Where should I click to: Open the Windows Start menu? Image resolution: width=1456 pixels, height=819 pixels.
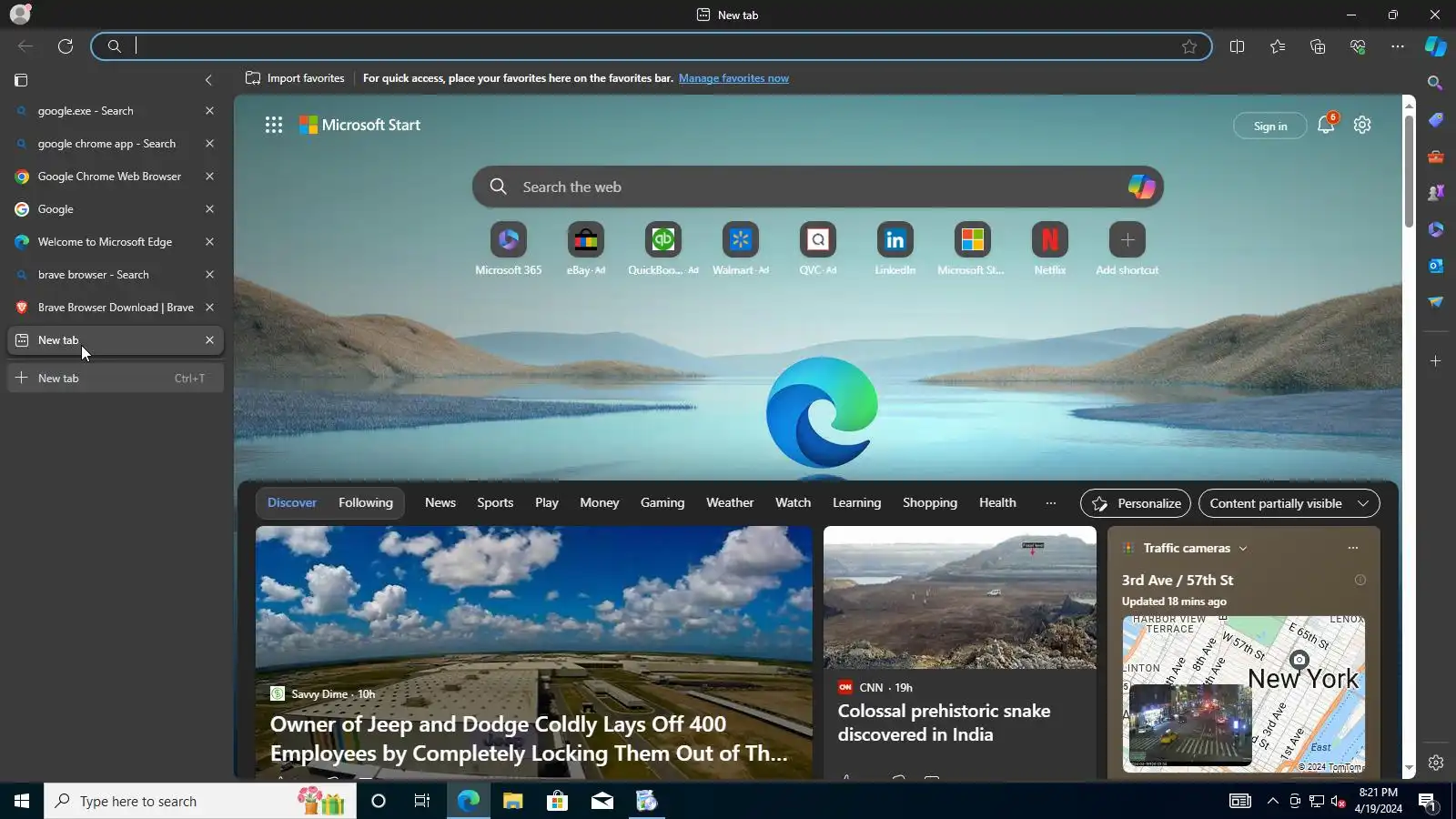pos(22,801)
